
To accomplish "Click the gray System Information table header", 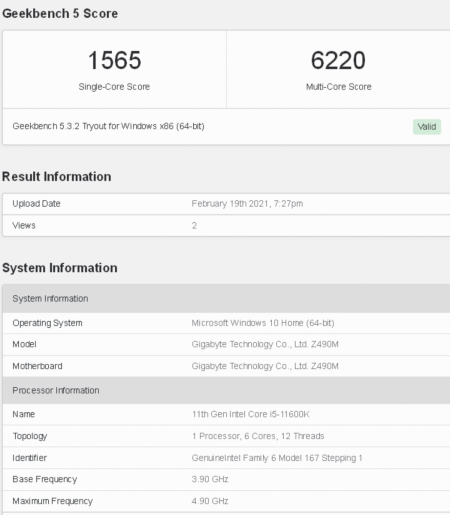I will click(226, 299).
